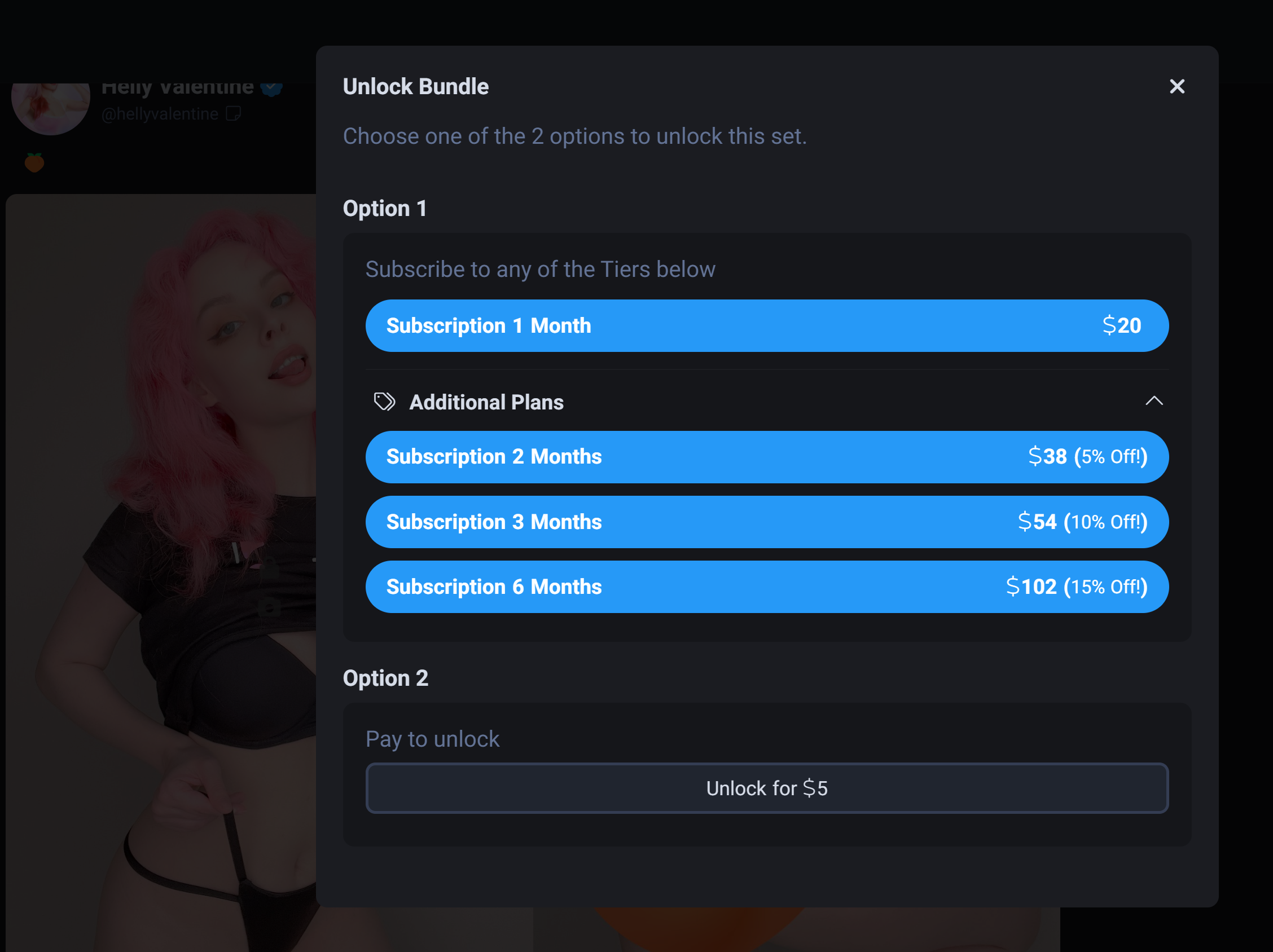The image size is (1273, 952).
Task: Click the tag icon beside Additional Plans
Action: coord(384,402)
